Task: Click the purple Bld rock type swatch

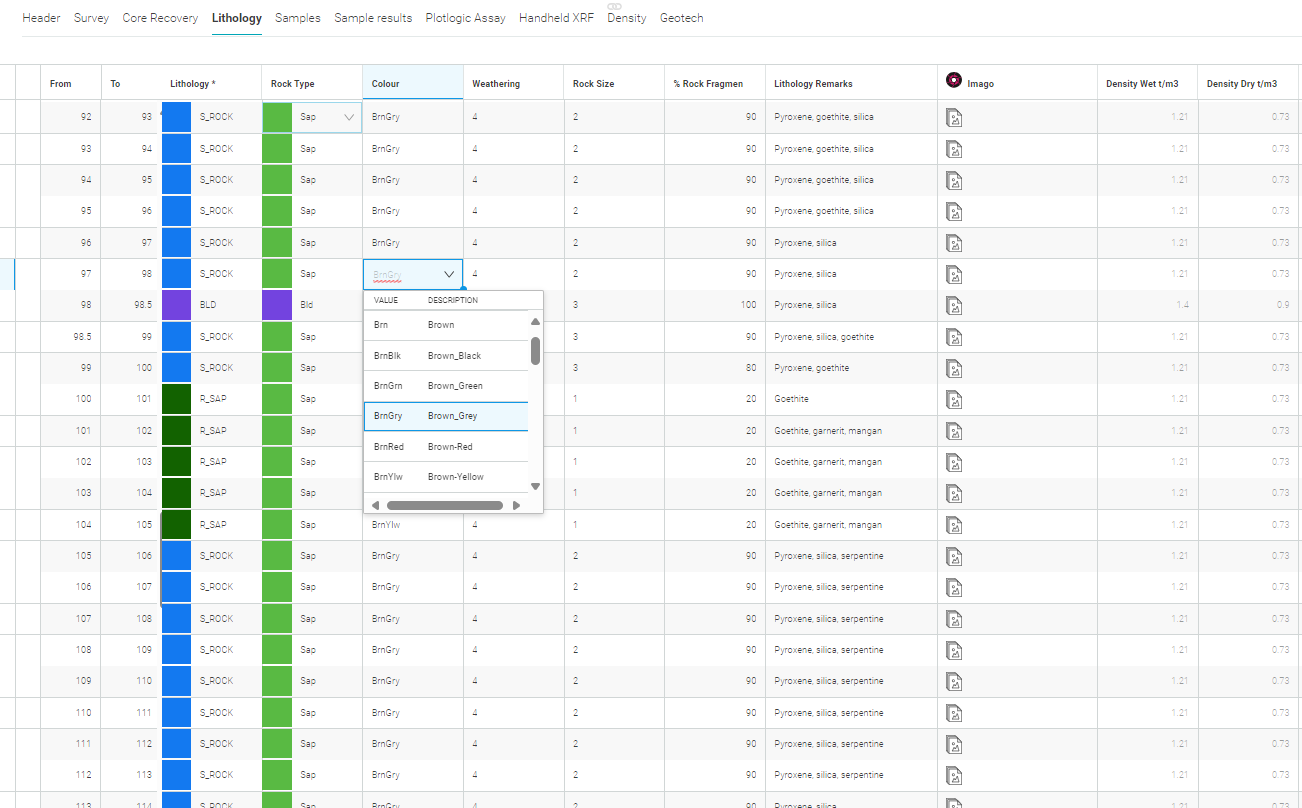Action: [277, 305]
